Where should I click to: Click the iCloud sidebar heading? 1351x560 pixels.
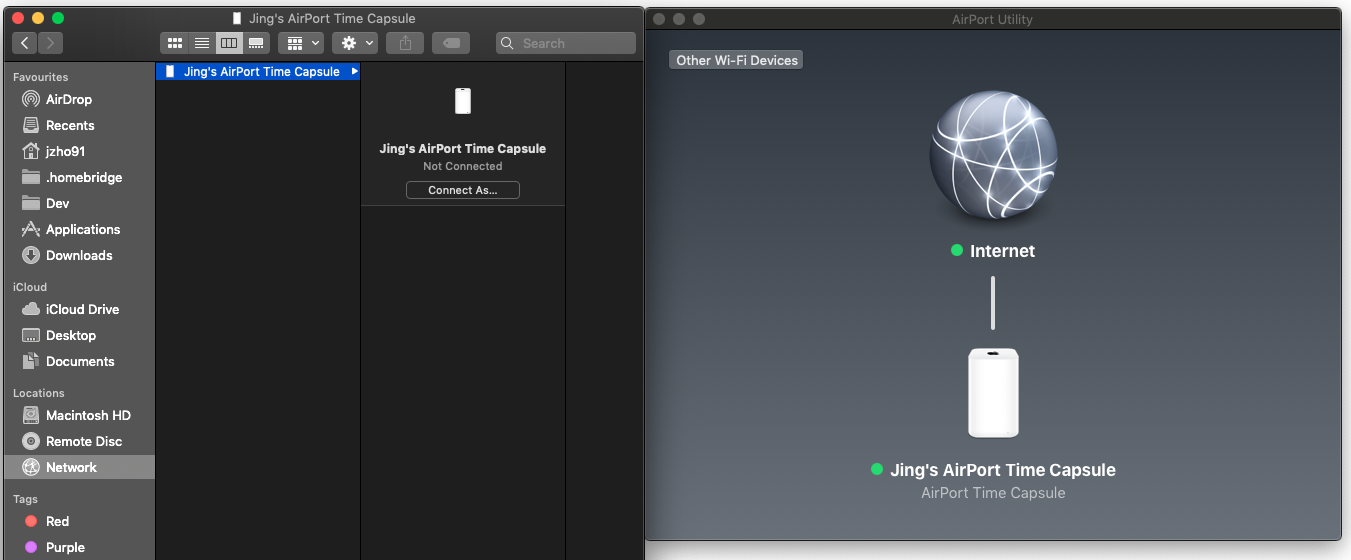(30, 287)
